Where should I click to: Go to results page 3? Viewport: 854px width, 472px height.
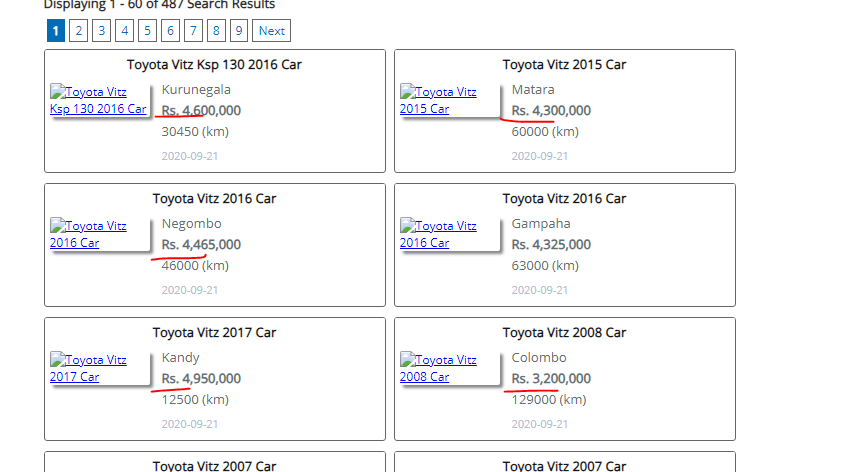coord(101,30)
